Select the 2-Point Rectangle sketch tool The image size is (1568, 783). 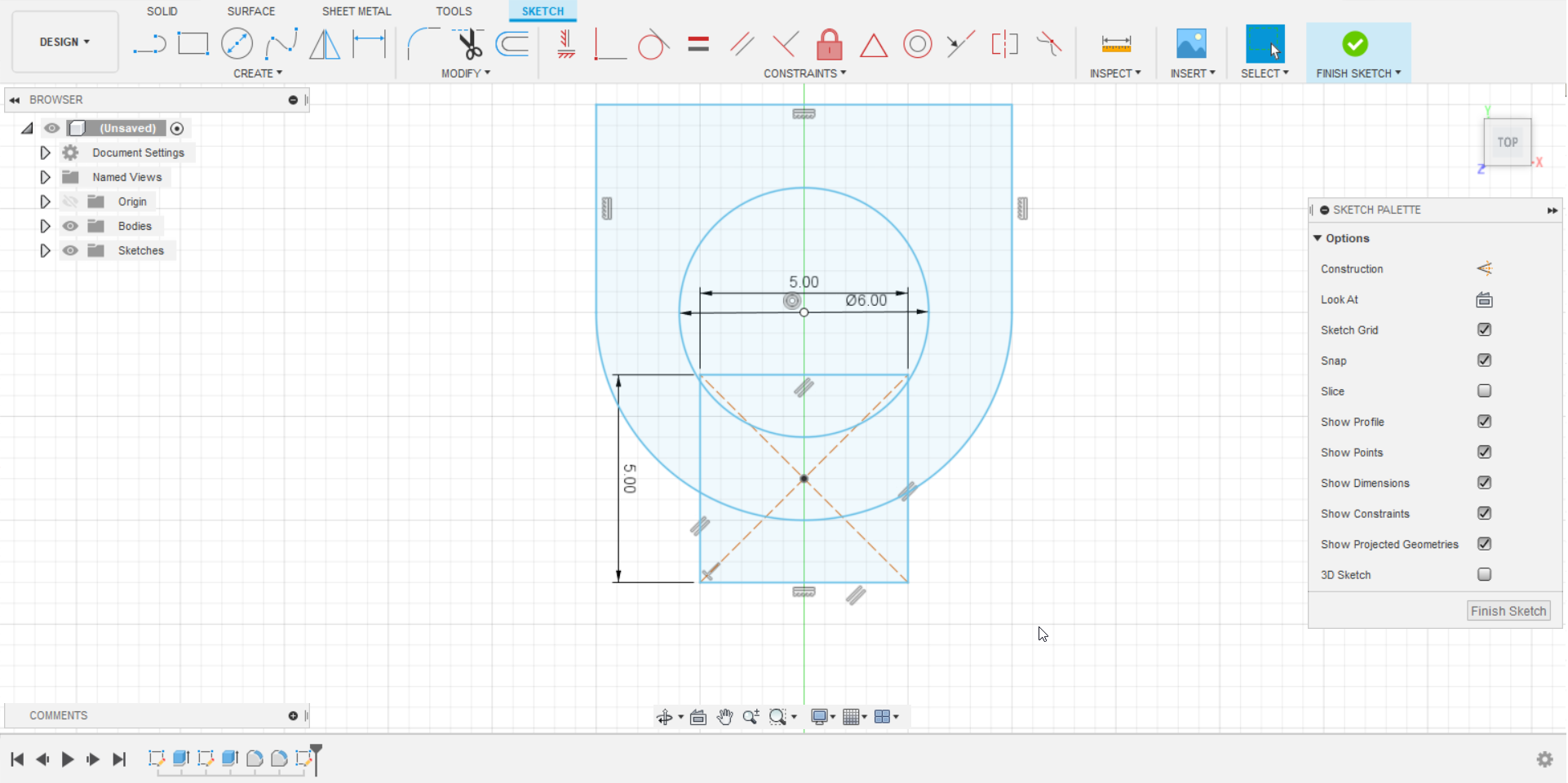click(193, 44)
